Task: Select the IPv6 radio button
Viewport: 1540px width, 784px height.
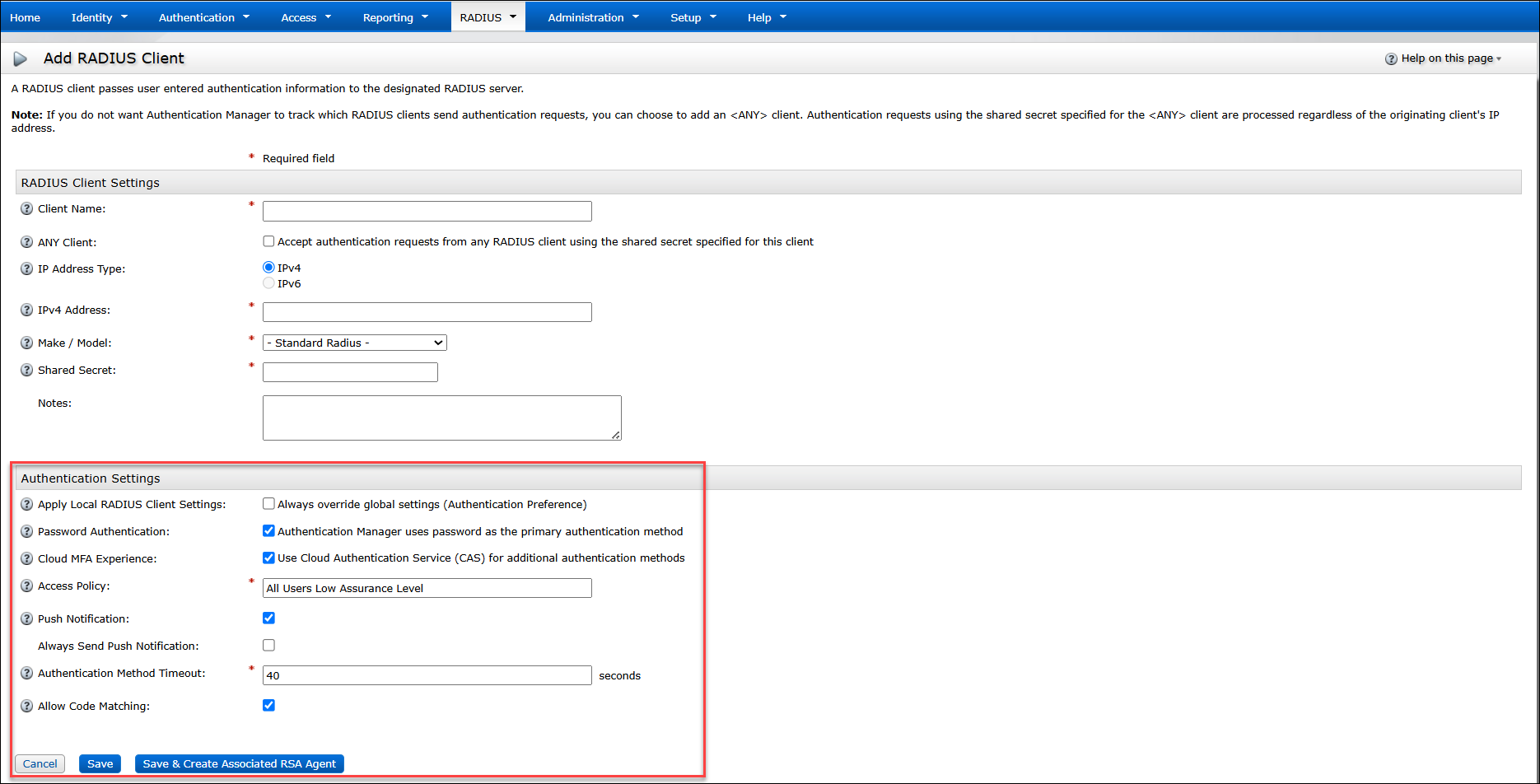Action: coord(268,282)
